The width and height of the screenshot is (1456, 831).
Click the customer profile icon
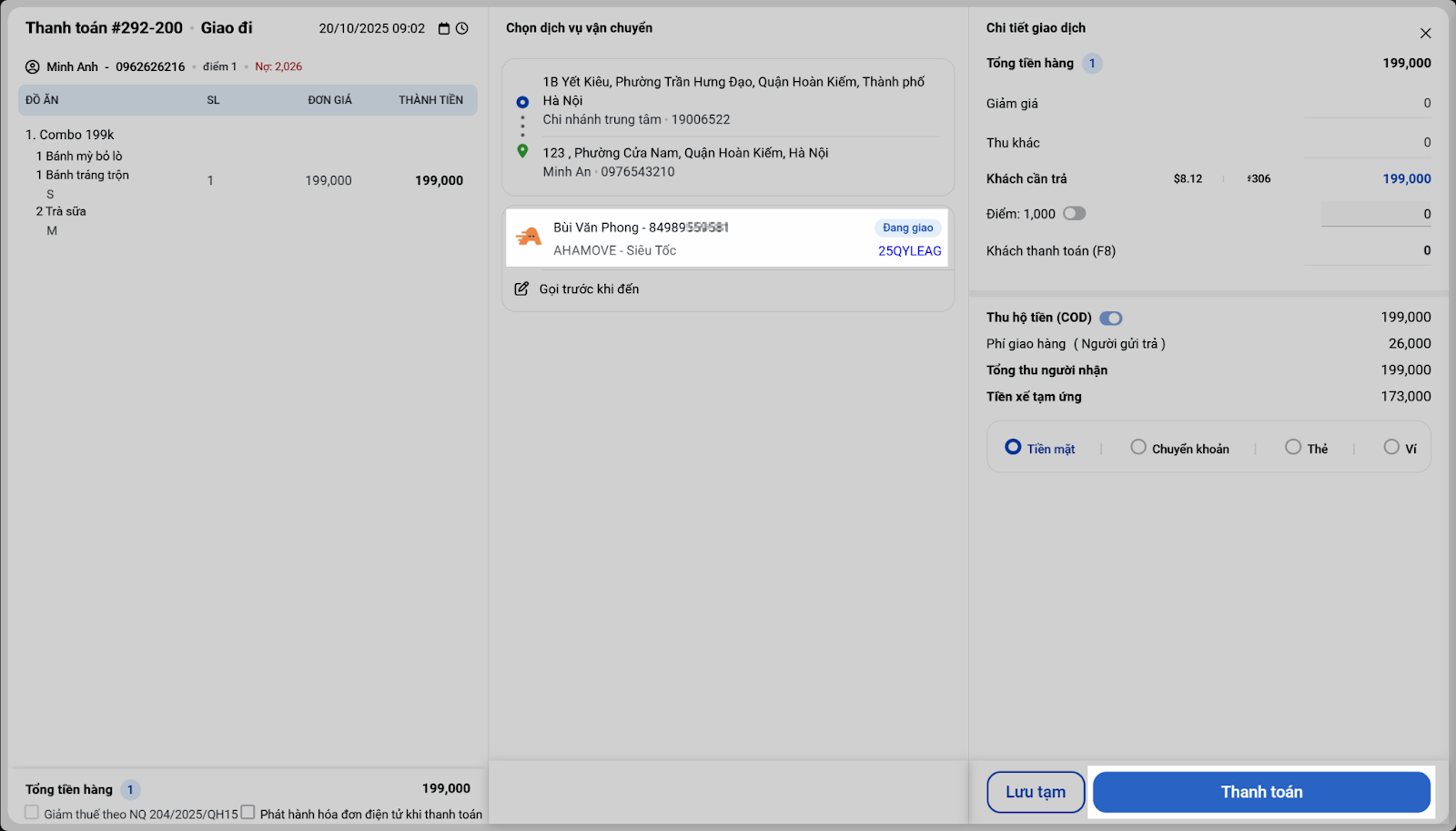point(33,66)
